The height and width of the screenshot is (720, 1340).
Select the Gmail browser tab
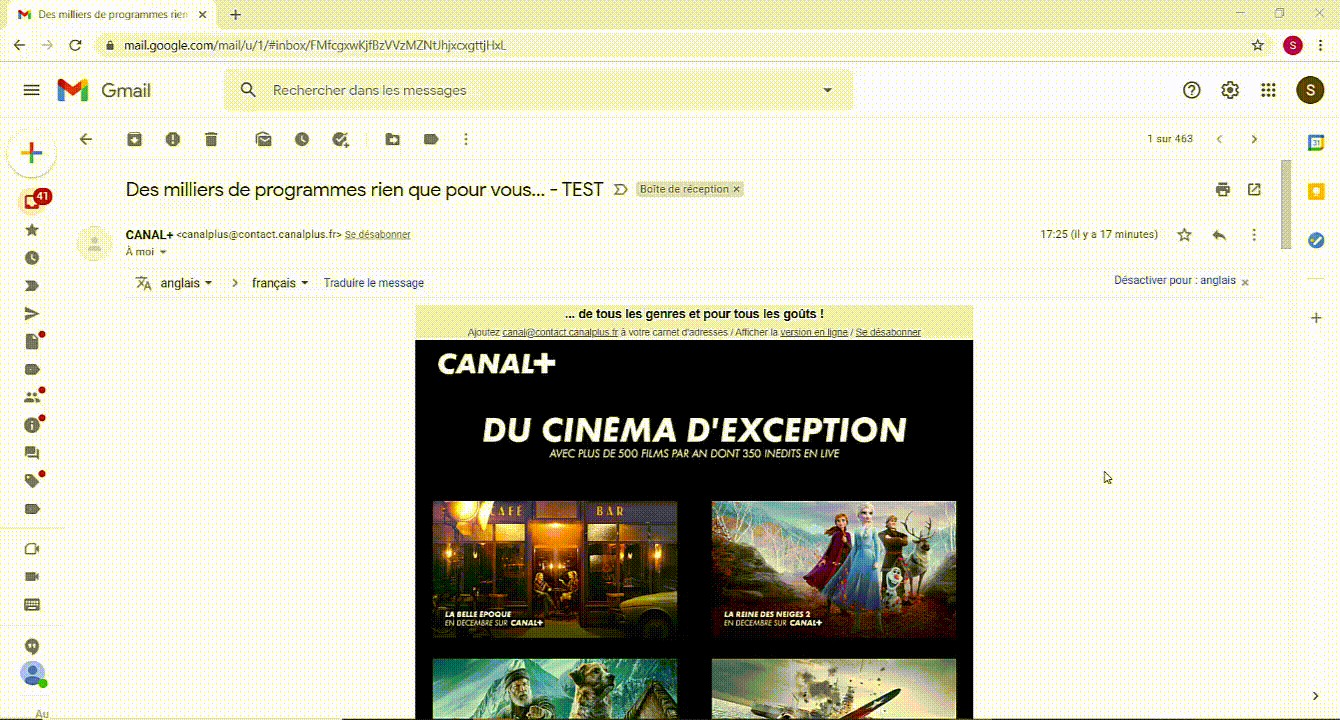click(112, 15)
